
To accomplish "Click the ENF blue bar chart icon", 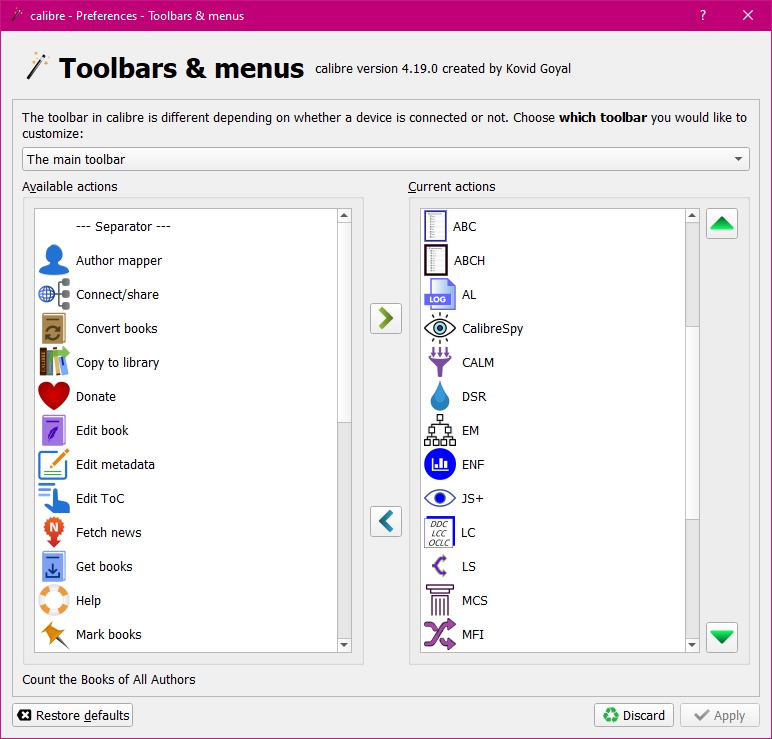I will [x=440, y=464].
